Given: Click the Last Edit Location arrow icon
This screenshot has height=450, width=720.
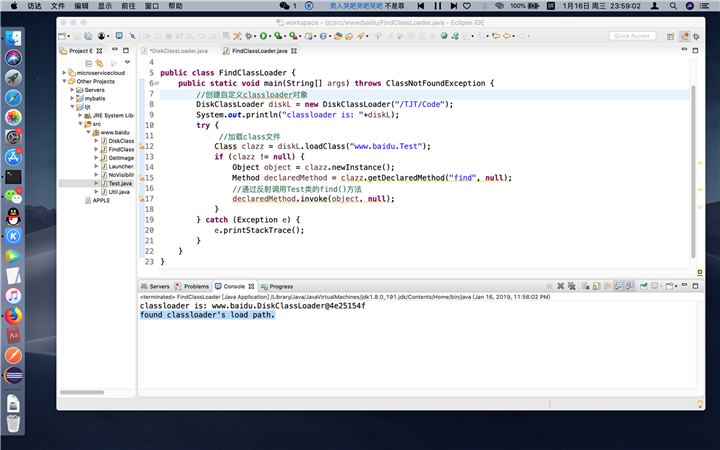Looking at the screenshot, I should coord(496,36).
